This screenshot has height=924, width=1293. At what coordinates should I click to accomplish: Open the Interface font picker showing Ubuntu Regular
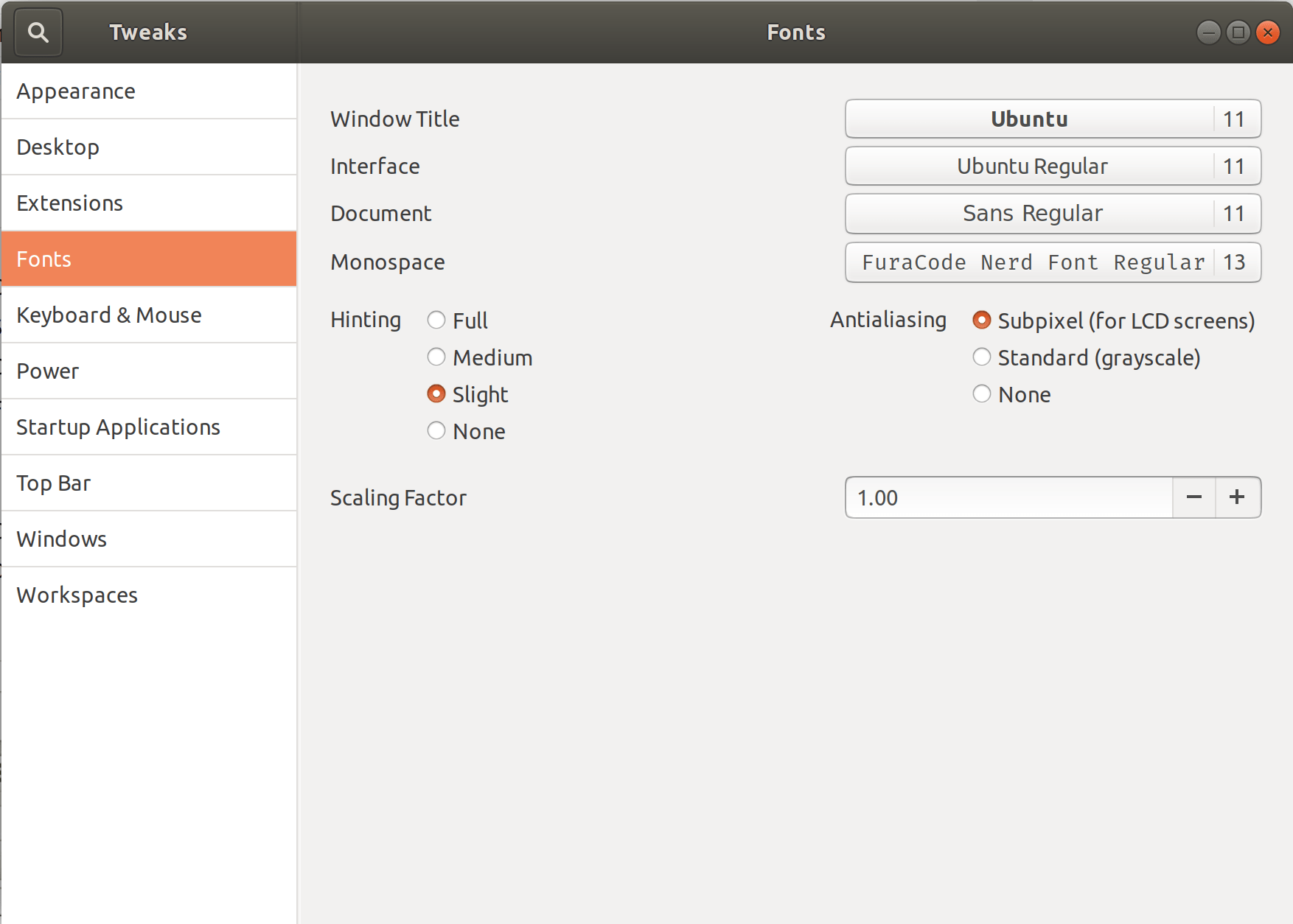1053,166
